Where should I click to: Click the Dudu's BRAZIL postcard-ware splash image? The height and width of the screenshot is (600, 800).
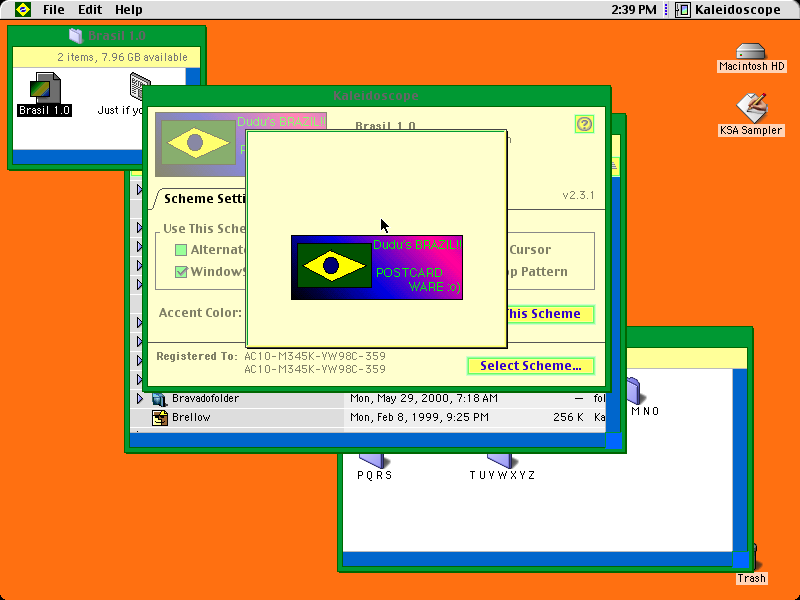(x=377, y=267)
